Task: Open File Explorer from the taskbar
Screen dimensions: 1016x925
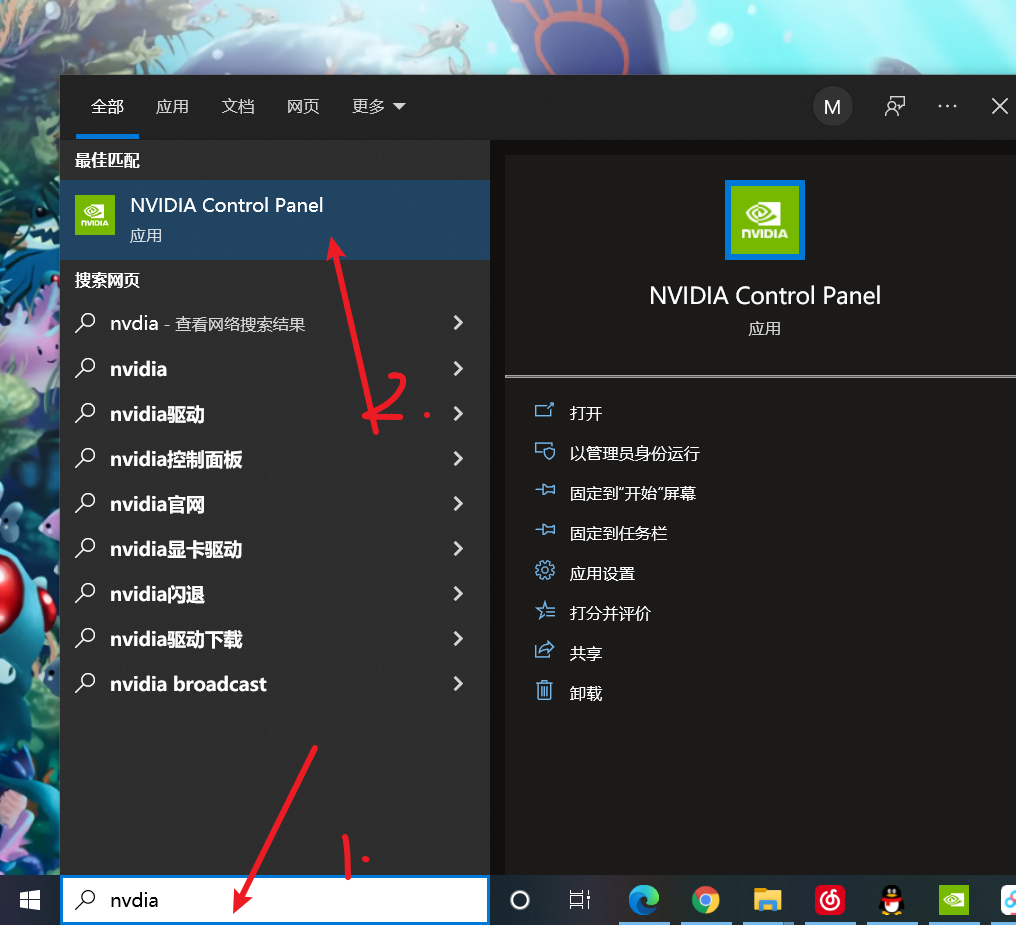Action: pos(767,900)
